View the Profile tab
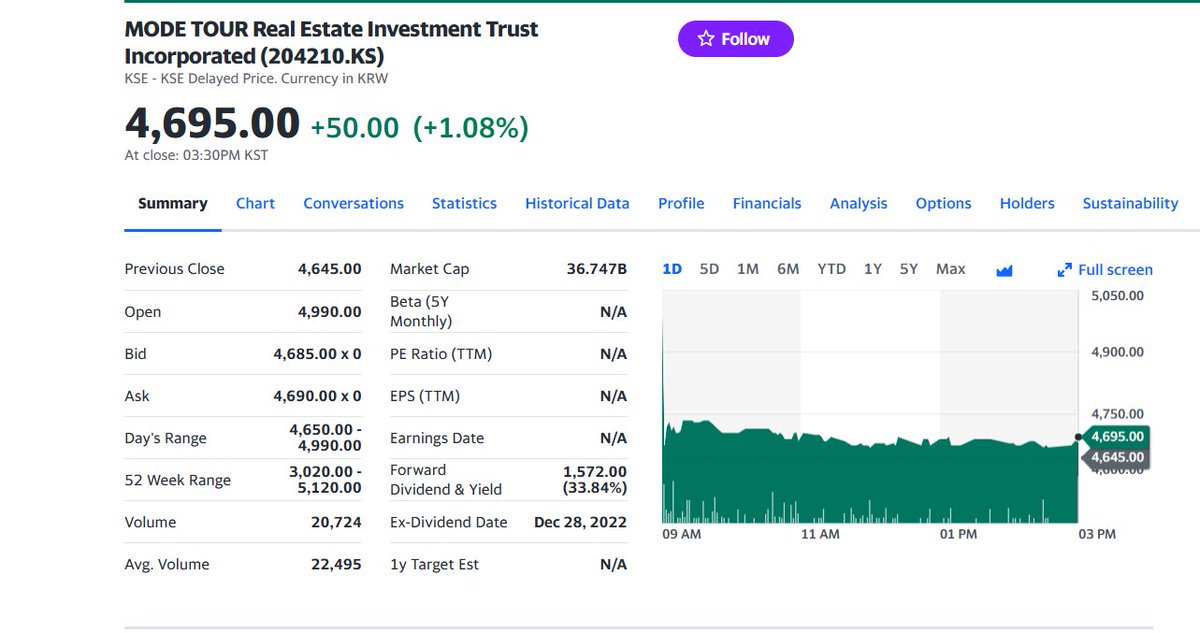1200x633 pixels. click(x=681, y=203)
